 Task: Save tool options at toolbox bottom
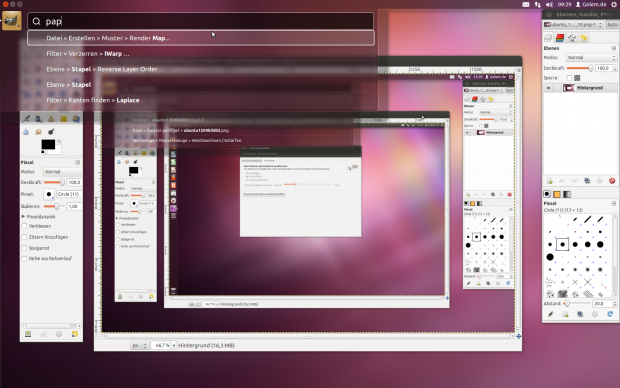(x=28, y=334)
